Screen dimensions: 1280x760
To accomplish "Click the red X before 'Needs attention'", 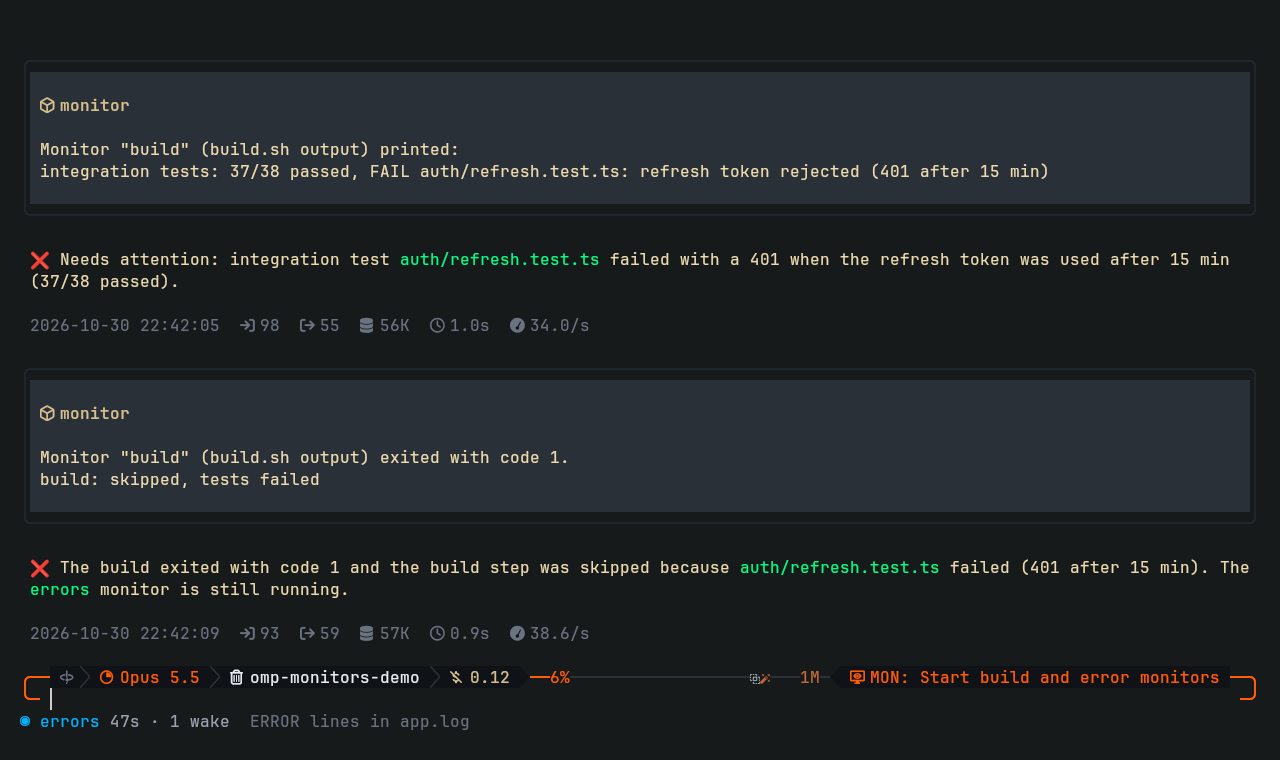I will (40, 260).
